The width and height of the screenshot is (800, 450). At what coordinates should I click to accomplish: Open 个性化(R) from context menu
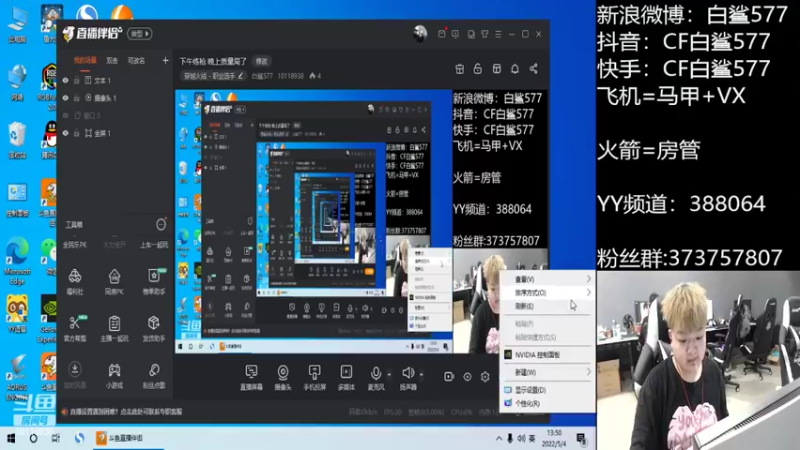(x=547, y=404)
